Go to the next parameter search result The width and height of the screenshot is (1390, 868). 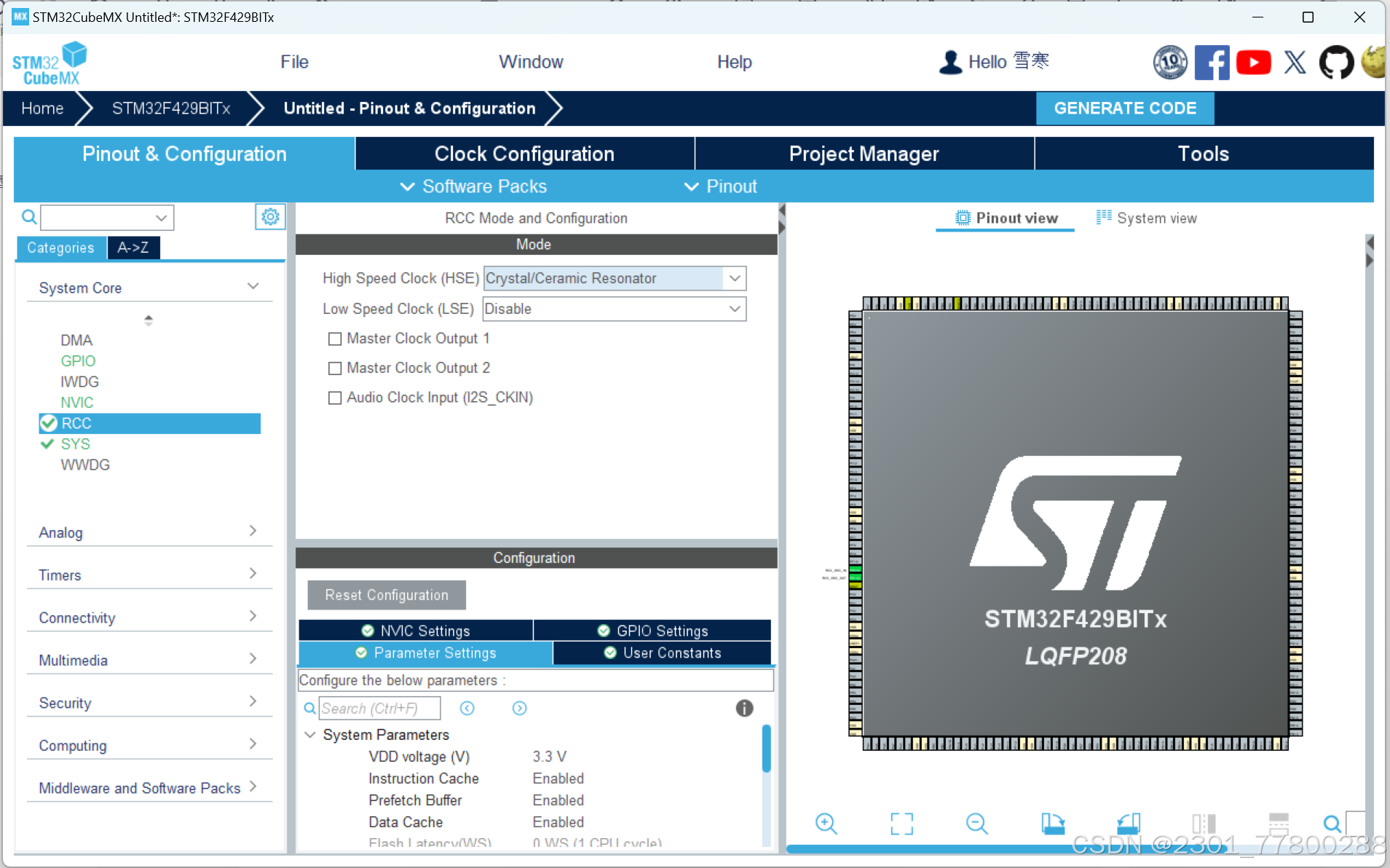[x=519, y=709]
